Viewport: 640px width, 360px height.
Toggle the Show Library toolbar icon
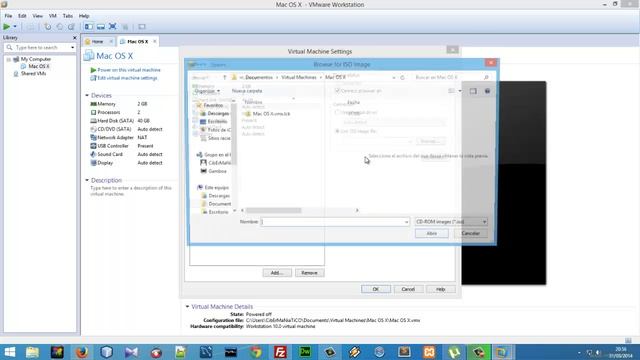point(89,27)
